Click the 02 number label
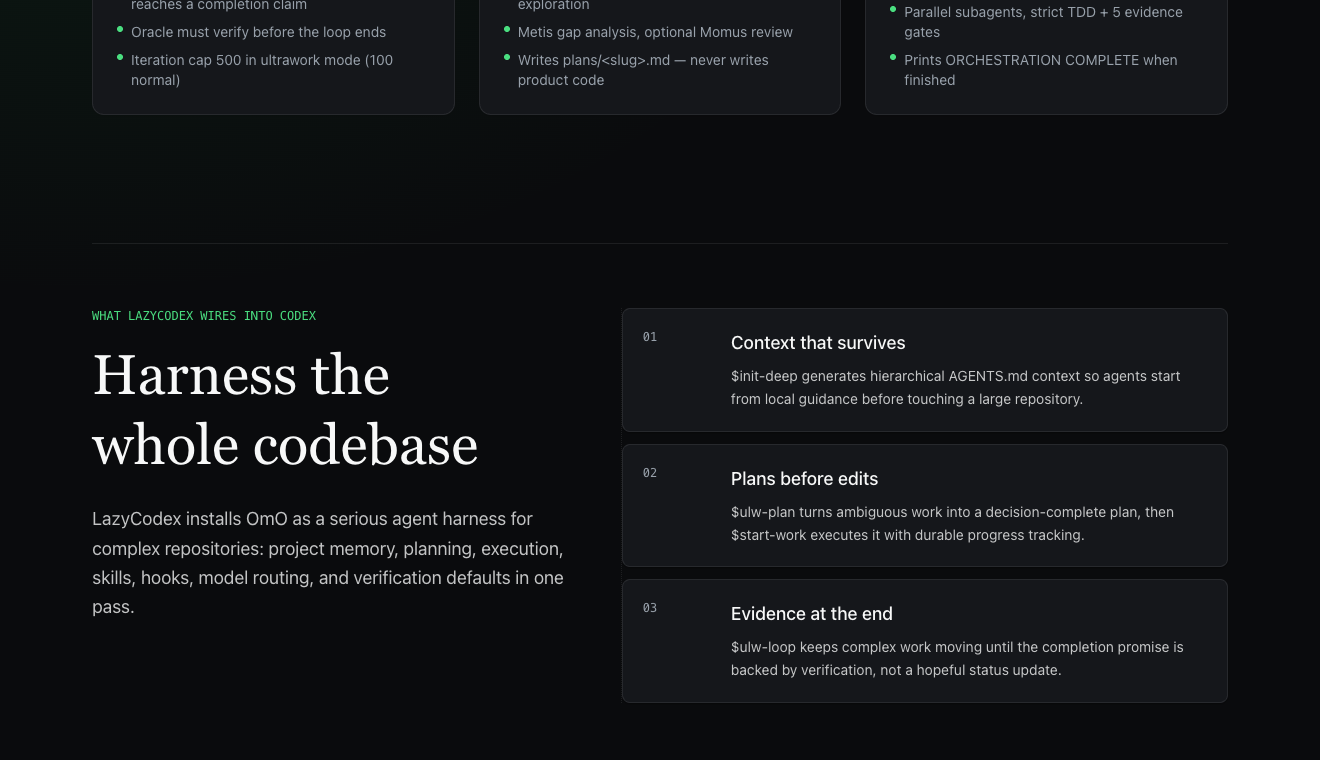The width and height of the screenshot is (1320, 760). tap(650, 473)
